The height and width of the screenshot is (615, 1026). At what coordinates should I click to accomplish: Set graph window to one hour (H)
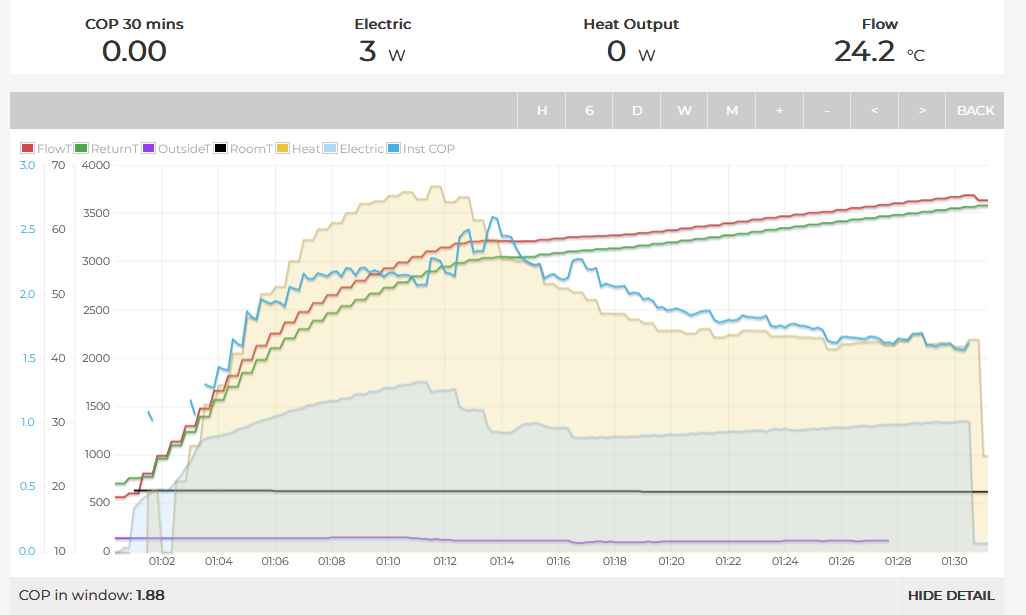tap(542, 110)
